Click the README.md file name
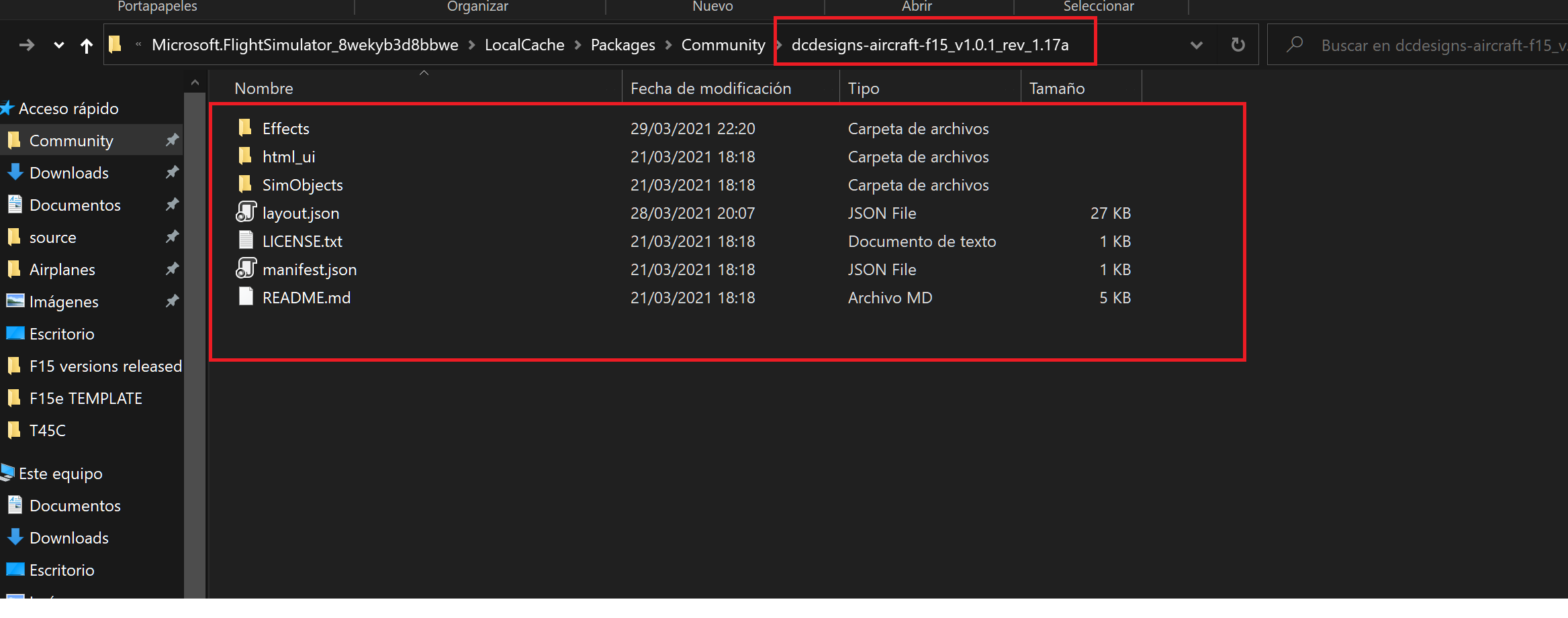This screenshot has height=618, width=1568. (x=306, y=297)
